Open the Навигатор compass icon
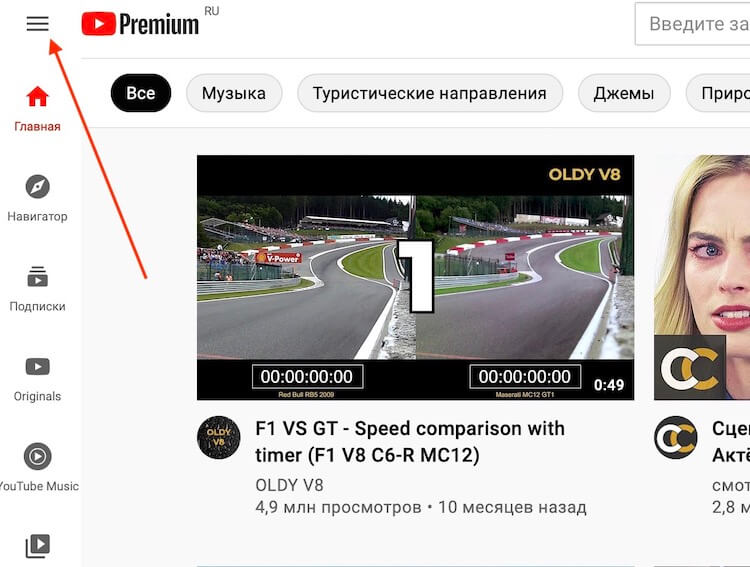 coord(37,187)
